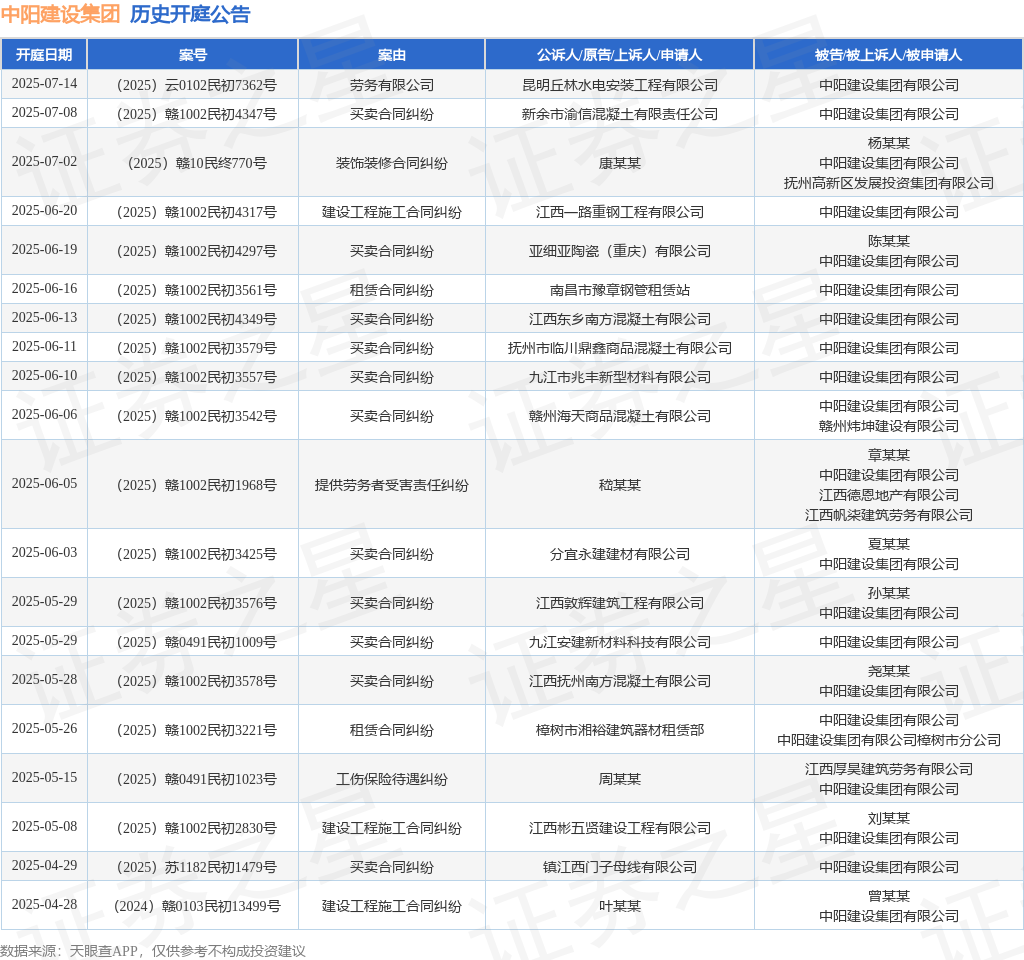Click case cause 提供劳务者受害责任纠纷

[x=392, y=485]
